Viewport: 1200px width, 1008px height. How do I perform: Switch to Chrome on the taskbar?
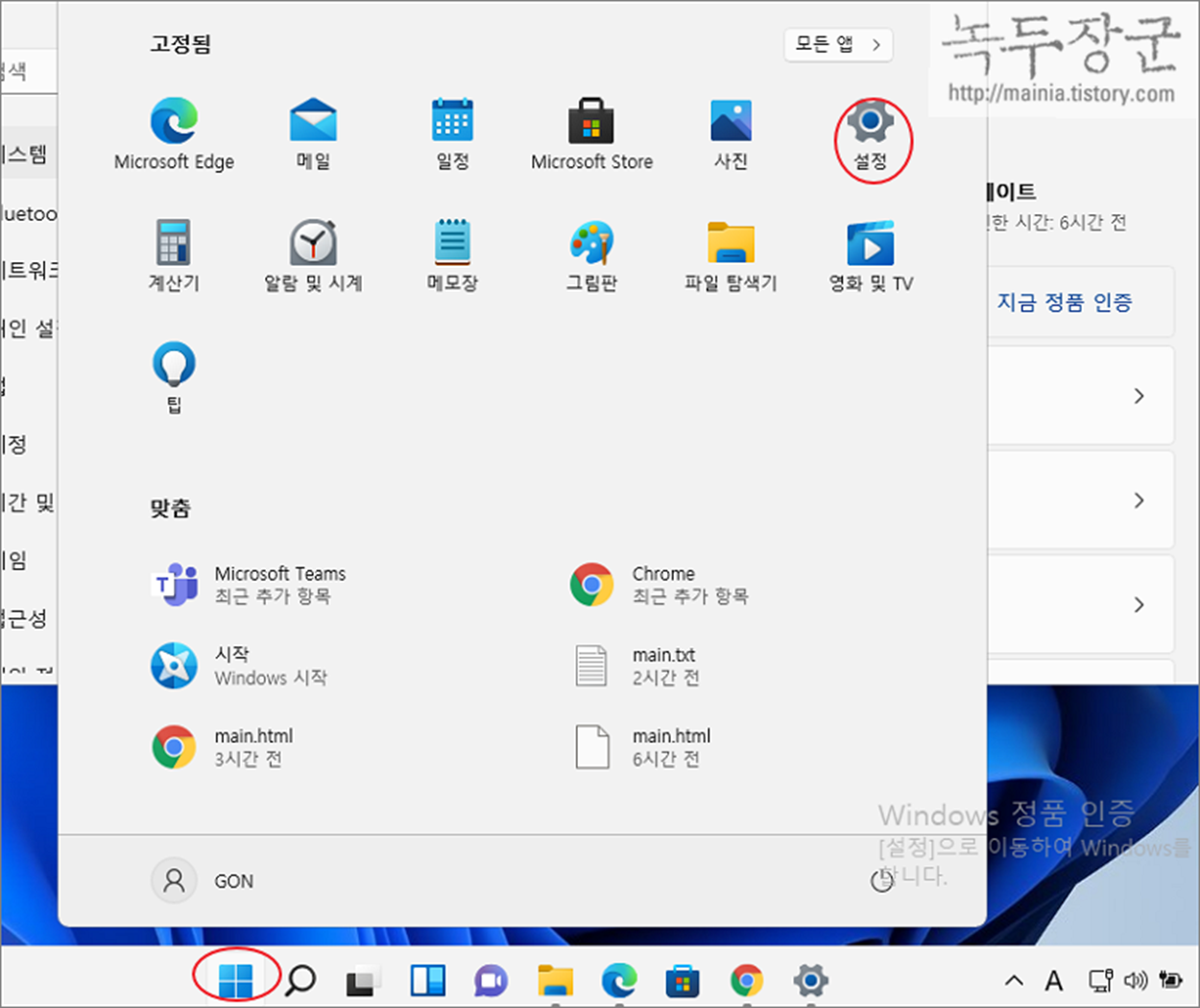pos(747,980)
